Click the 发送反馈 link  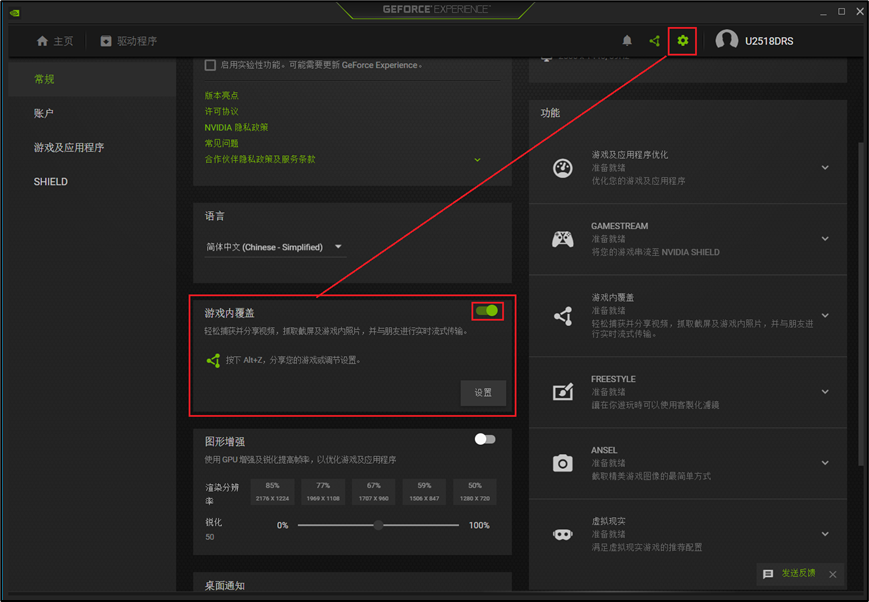pos(799,573)
